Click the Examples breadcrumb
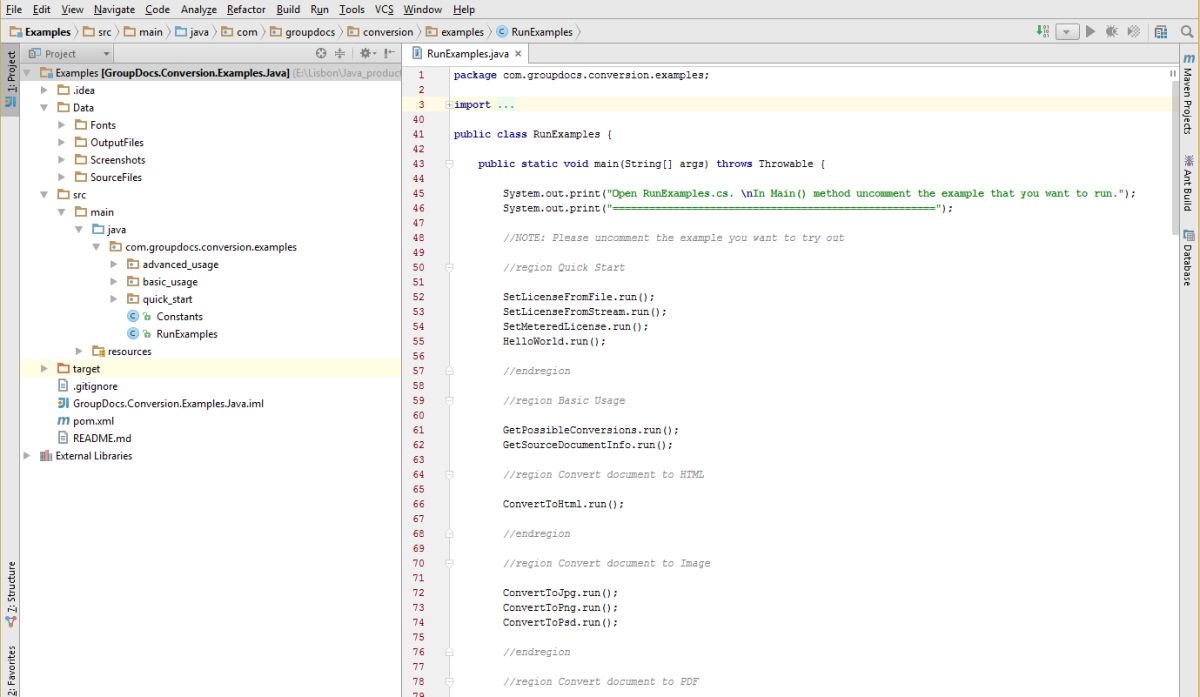Screen dimensions: 1200x697 [40, 32]
